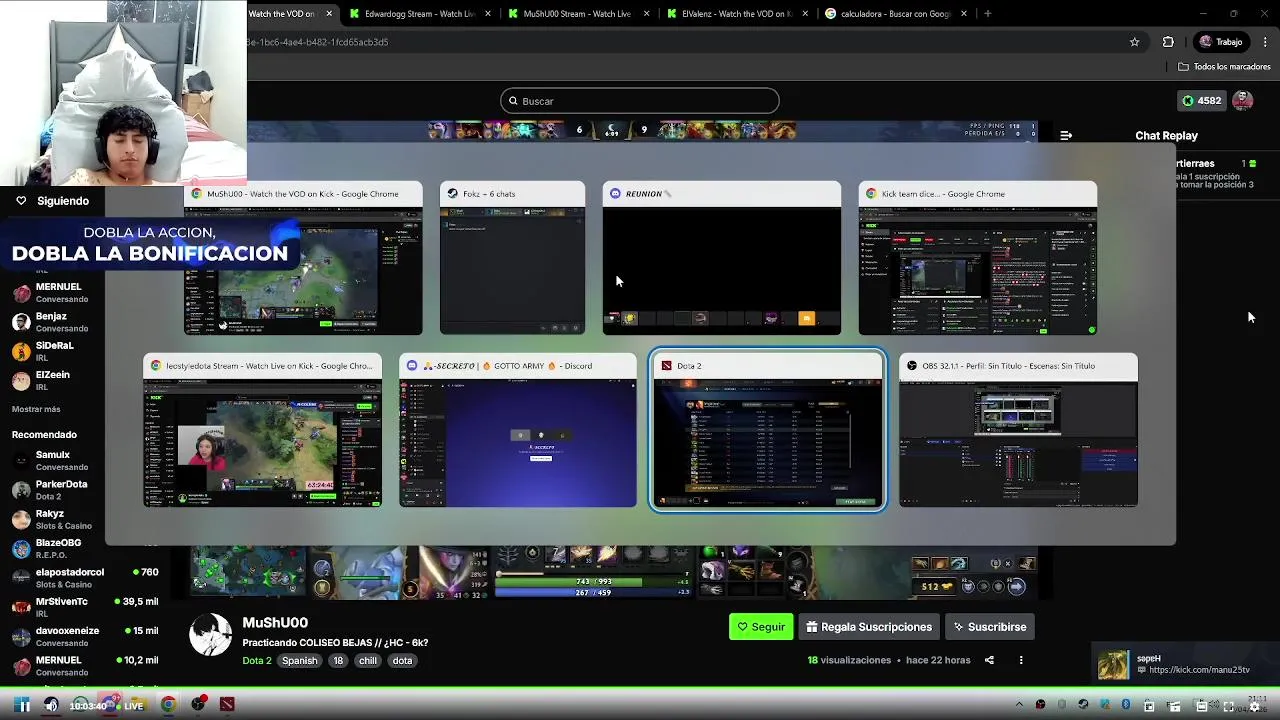Share the VOD with share icon
The width and height of the screenshot is (1280, 720).
click(x=989, y=660)
